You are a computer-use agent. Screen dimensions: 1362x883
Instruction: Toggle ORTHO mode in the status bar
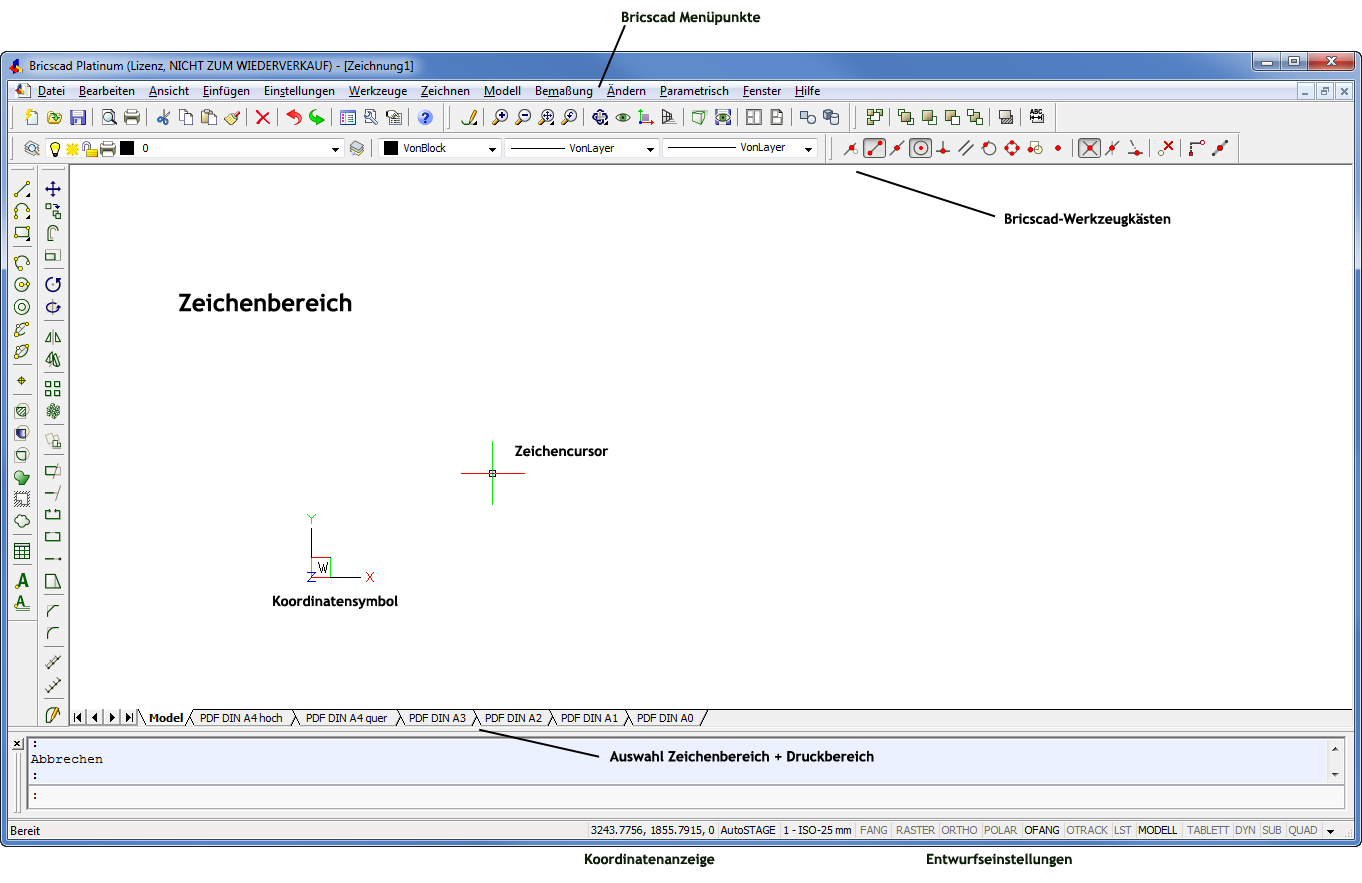pyautogui.click(x=959, y=830)
